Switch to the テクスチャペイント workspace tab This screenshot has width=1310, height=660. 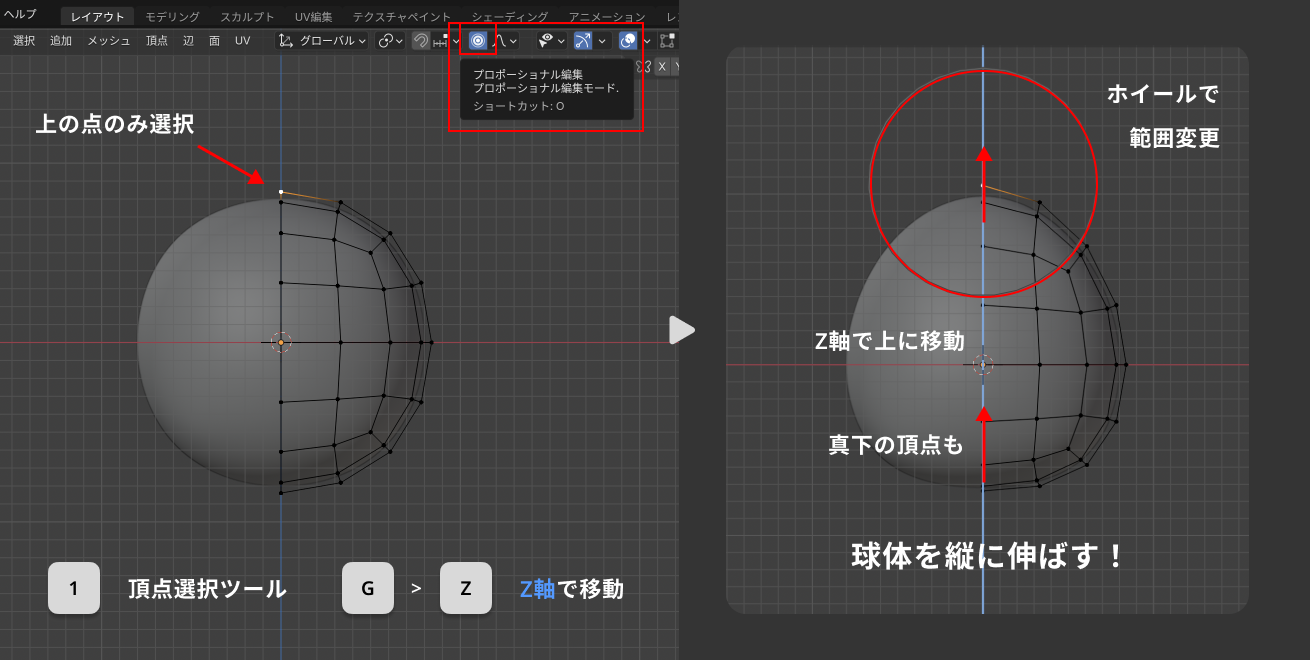click(402, 17)
